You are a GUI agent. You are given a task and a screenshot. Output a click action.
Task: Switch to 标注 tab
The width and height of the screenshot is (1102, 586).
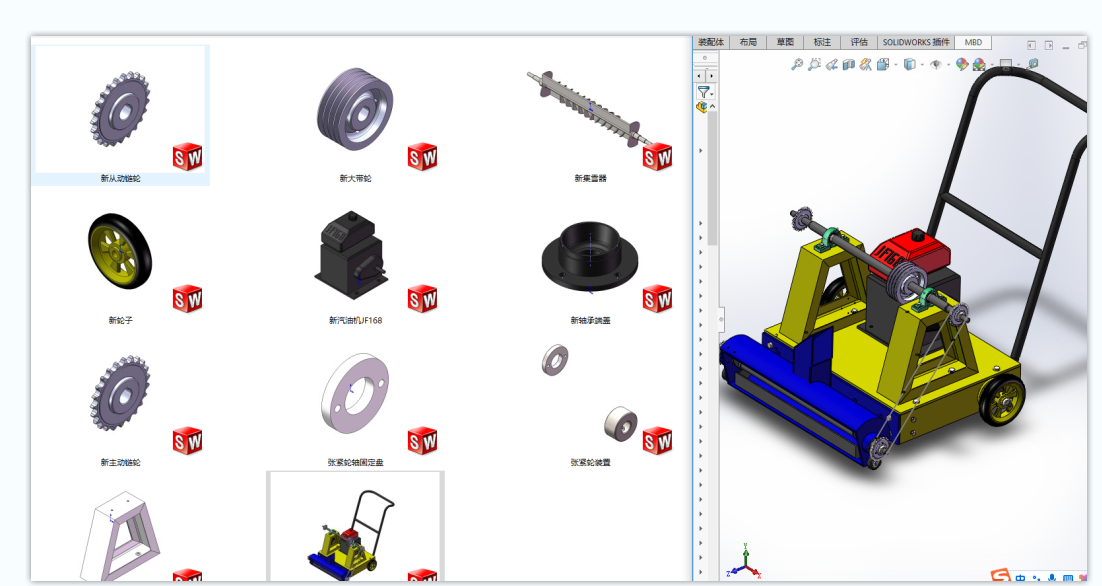tap(822, 42)
